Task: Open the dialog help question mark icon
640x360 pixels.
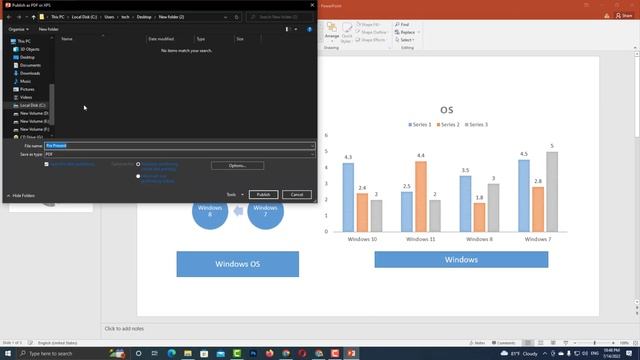Action: [x=309, y=29]
